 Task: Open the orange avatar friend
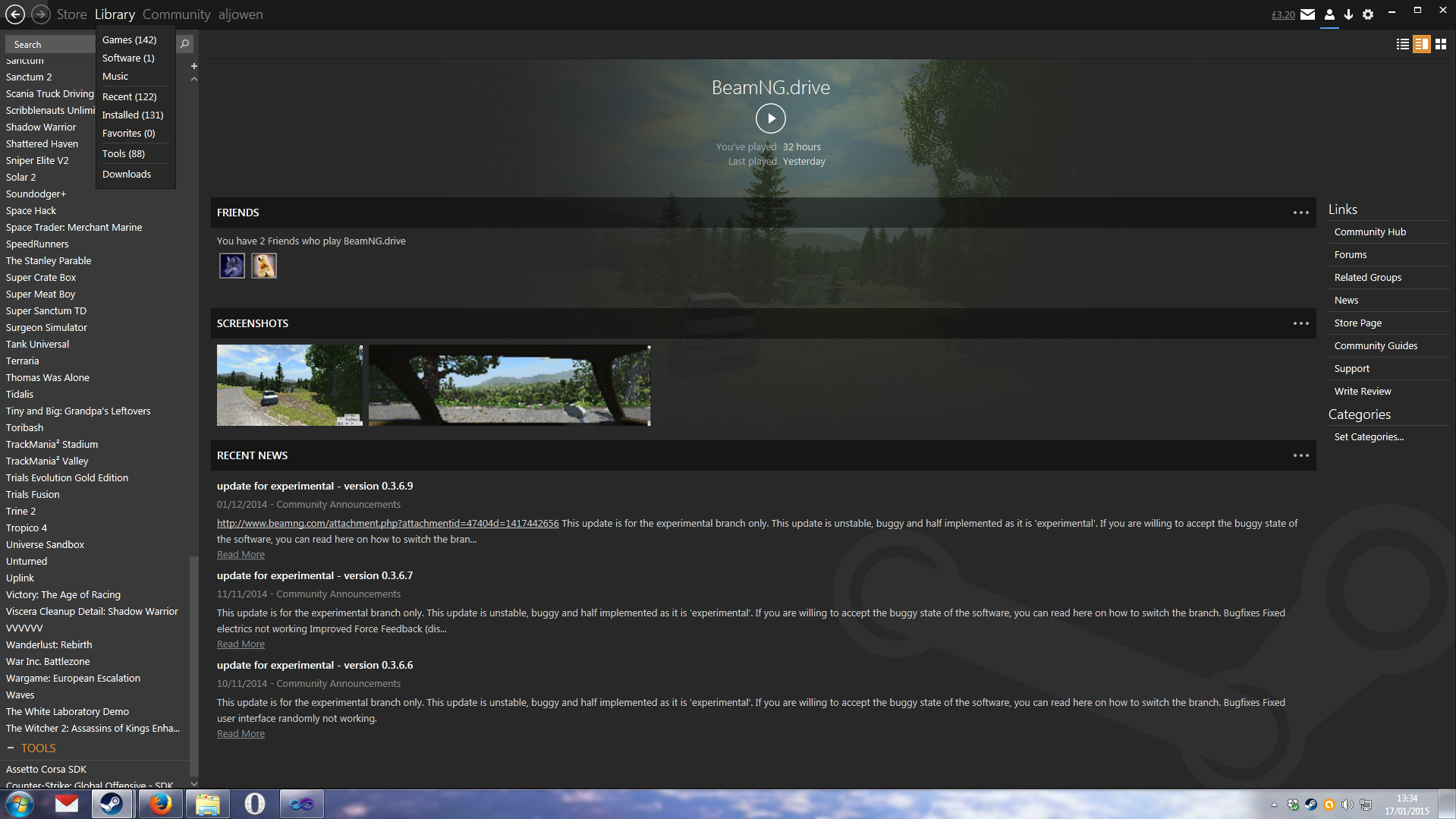pos(264,266)
